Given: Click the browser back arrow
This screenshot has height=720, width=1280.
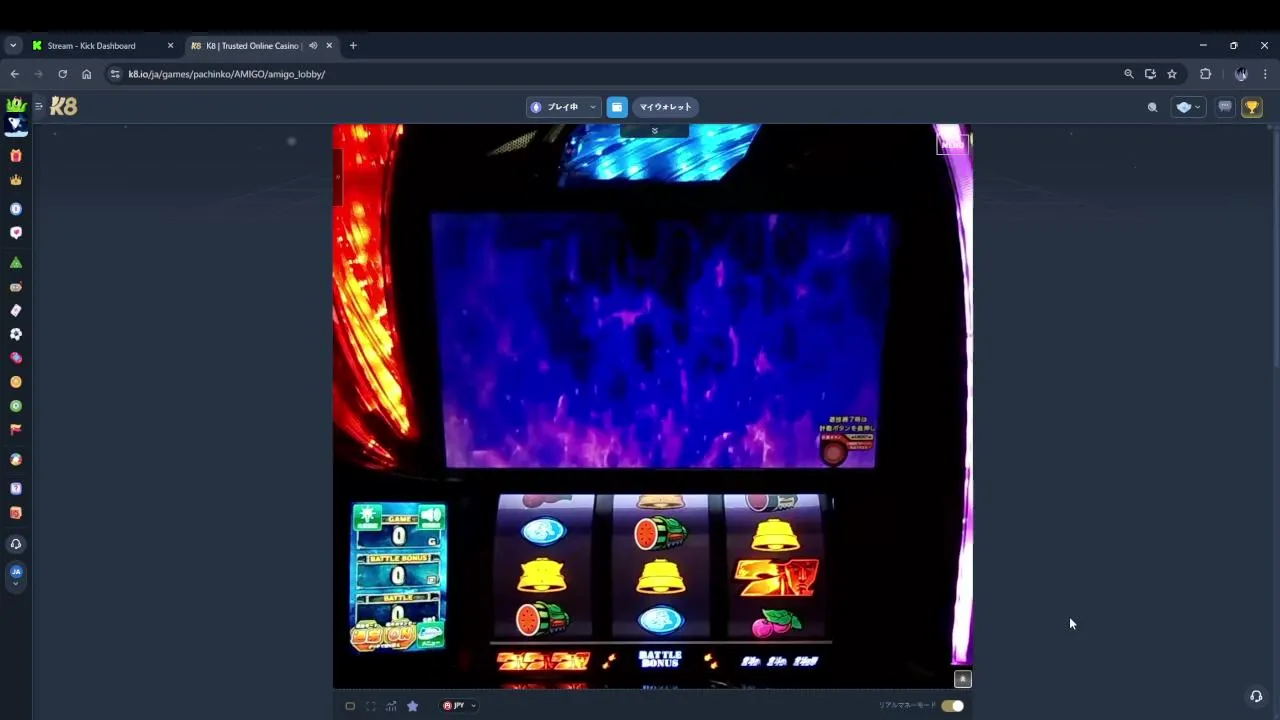Looking at the screenshot, I should point(14,74).
